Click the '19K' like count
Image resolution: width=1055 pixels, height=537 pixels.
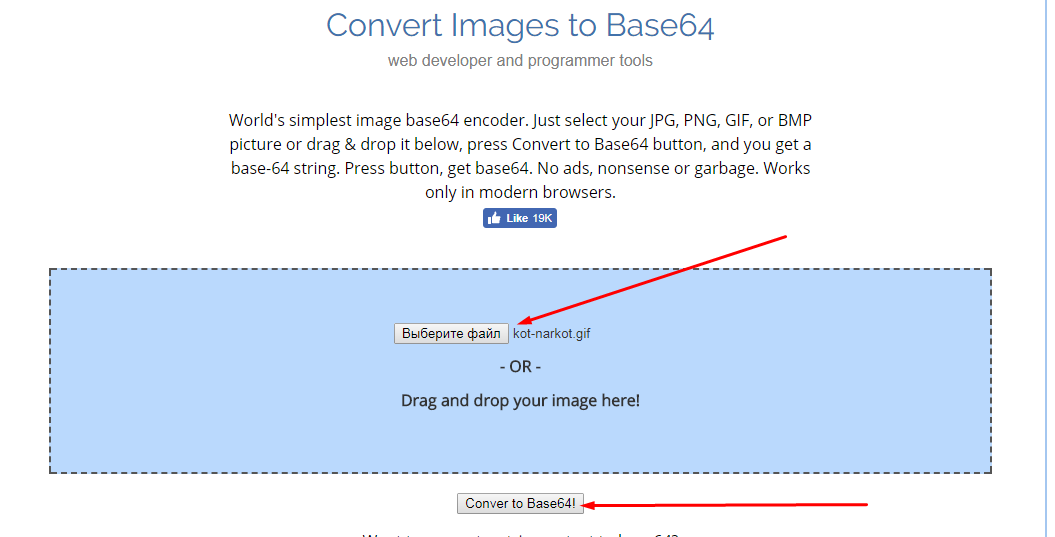(542, 218)
